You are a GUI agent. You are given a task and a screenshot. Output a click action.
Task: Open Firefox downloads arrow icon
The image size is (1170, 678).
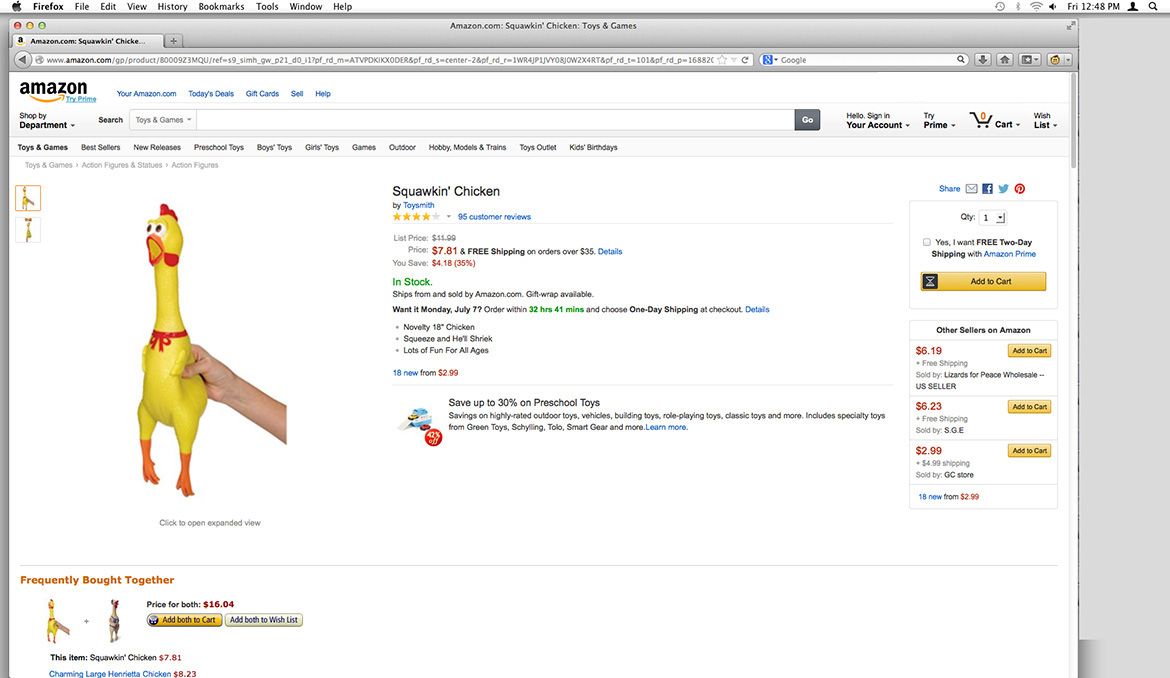point(983,60)
